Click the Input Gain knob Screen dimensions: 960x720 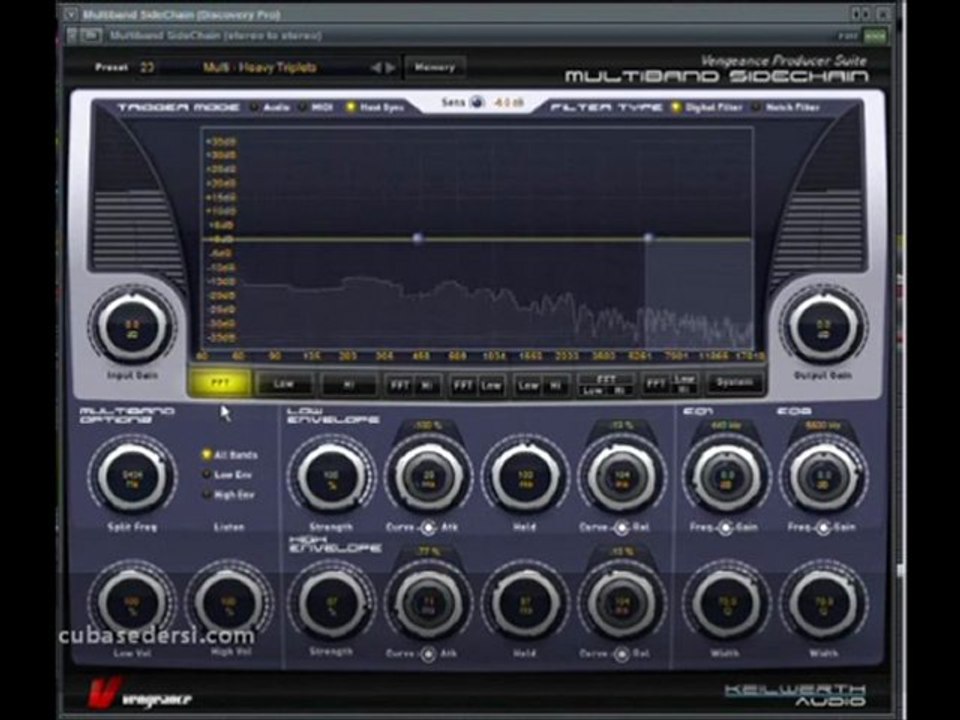pos(132,326)
